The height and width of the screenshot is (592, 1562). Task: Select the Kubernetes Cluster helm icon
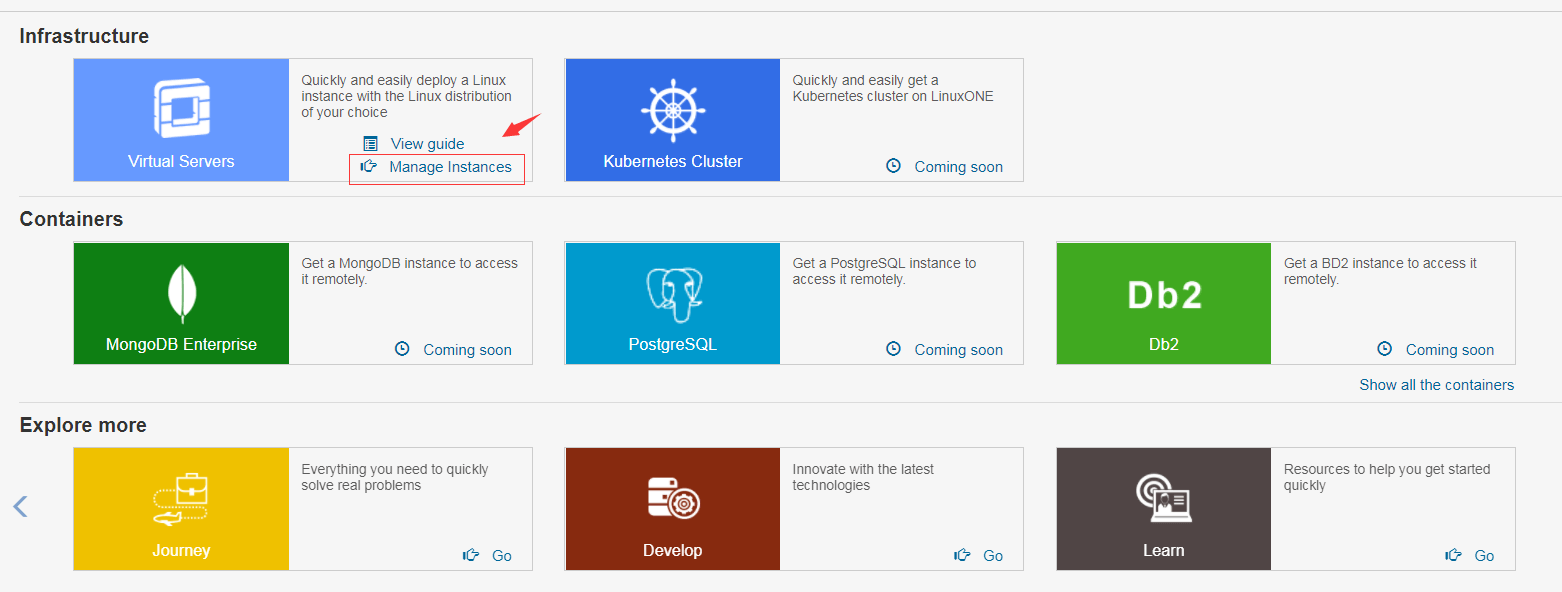tap(672, 108)
